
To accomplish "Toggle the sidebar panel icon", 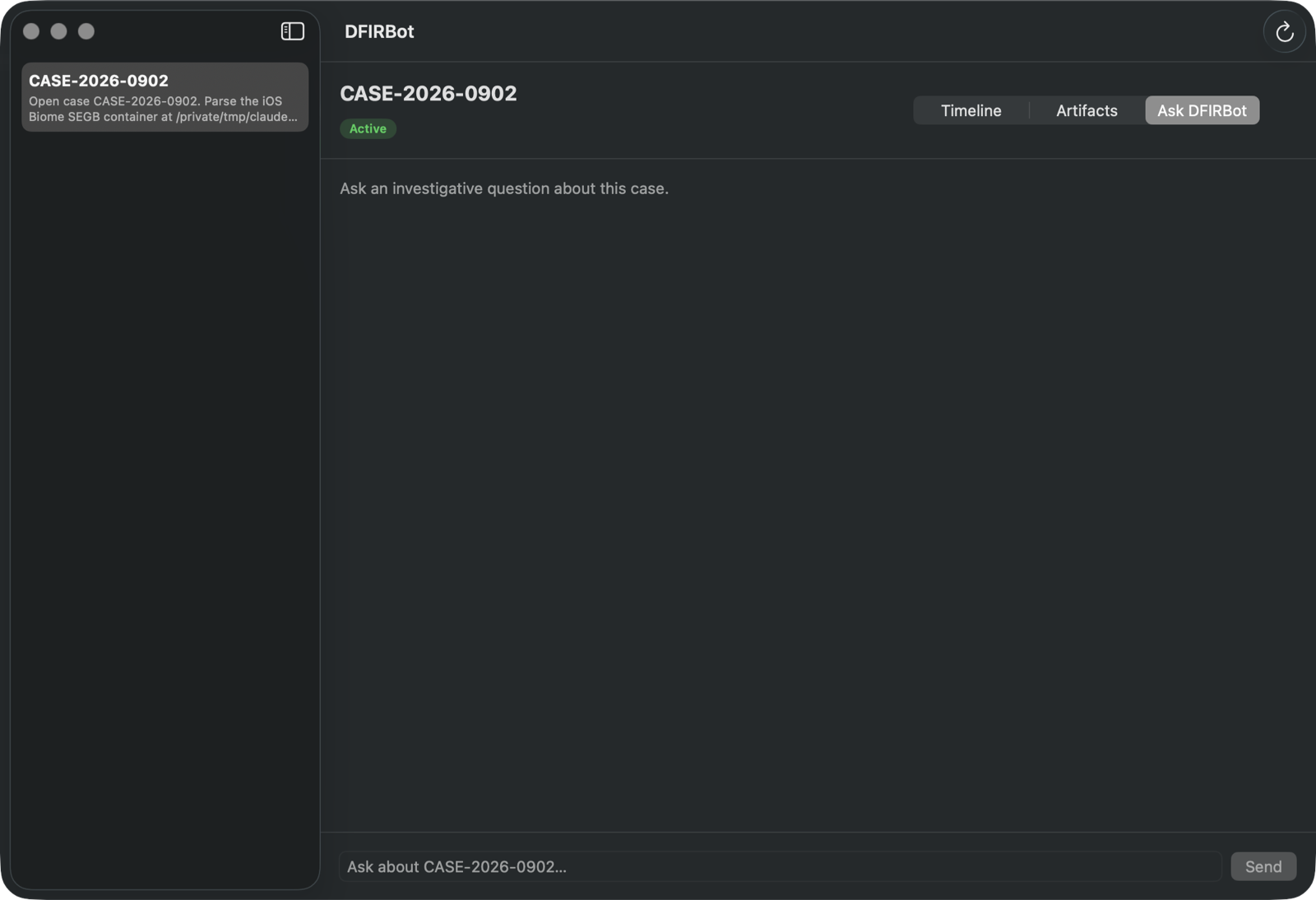I will point(292,31).
